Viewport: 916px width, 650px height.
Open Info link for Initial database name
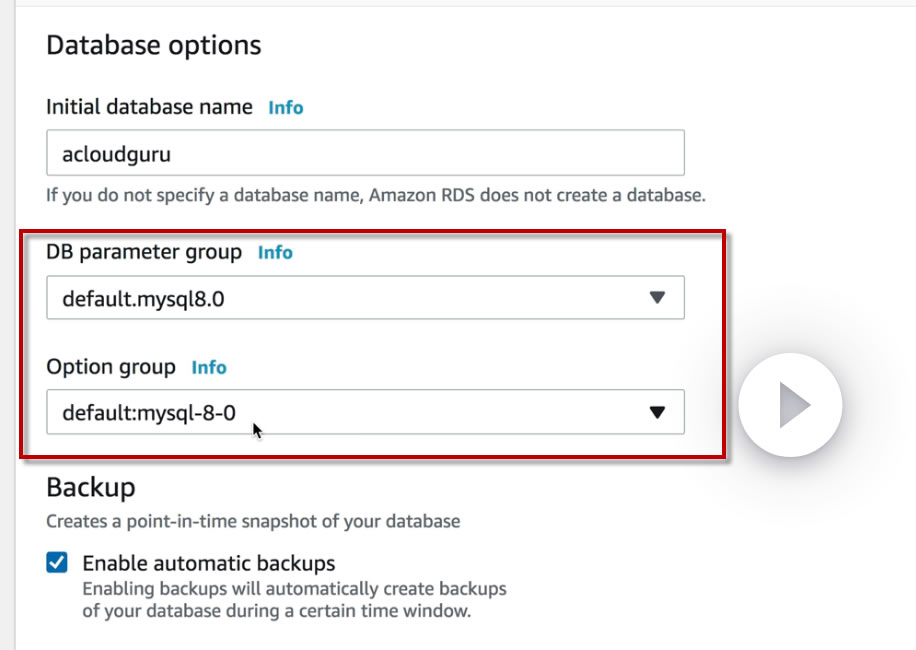[x=285, y=107]
